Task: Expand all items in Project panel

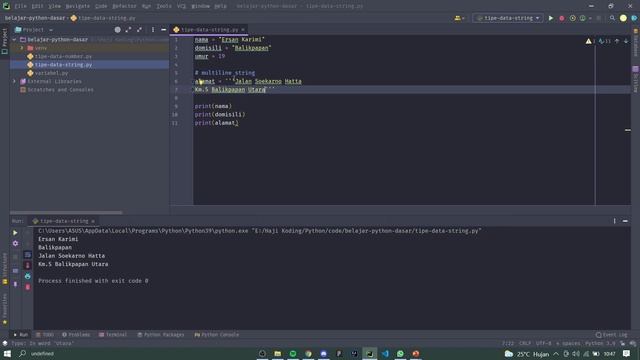Action: click(128, 30)
